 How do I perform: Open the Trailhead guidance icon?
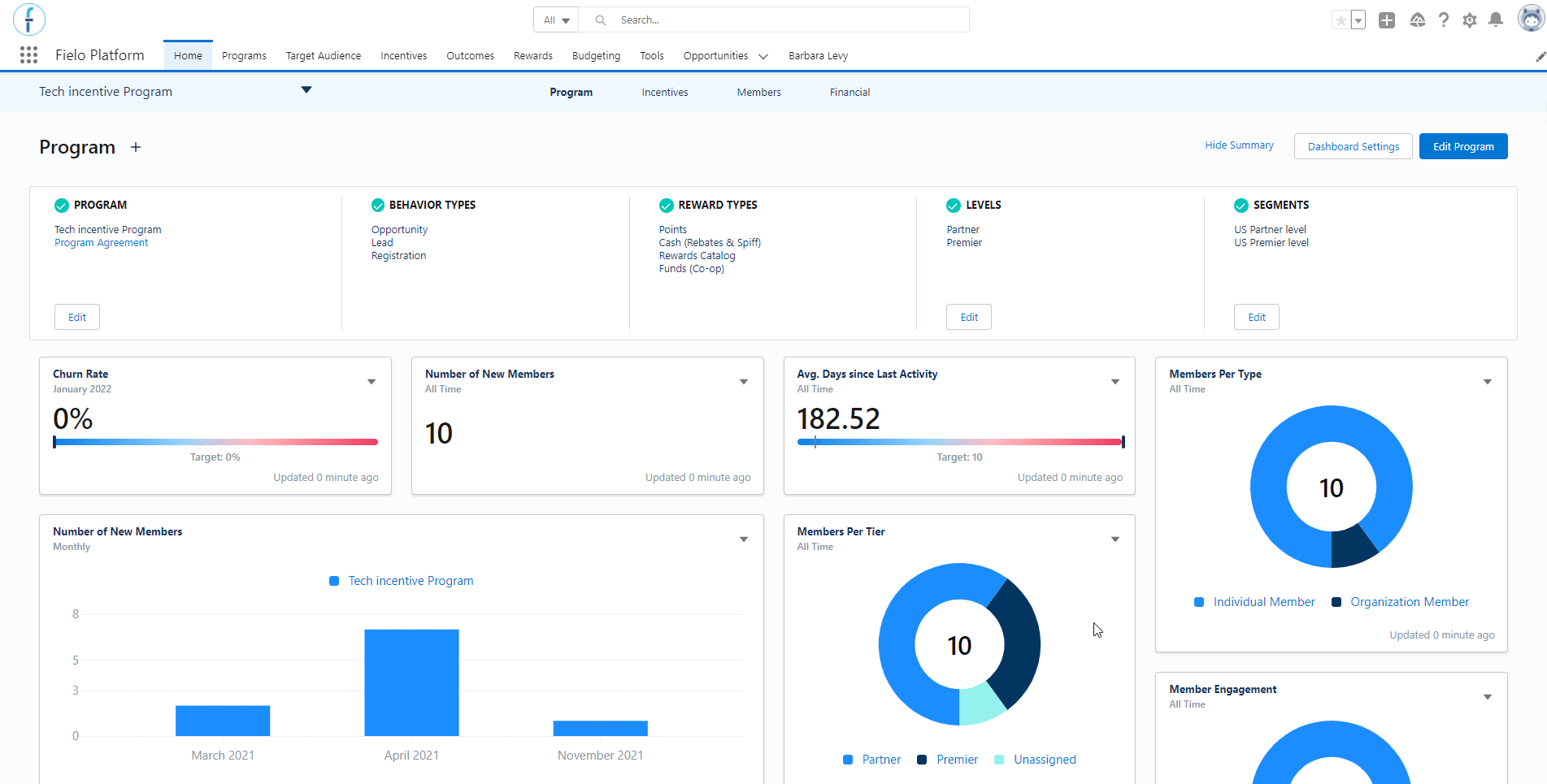pyautogui.click(x=1418, y=20)
